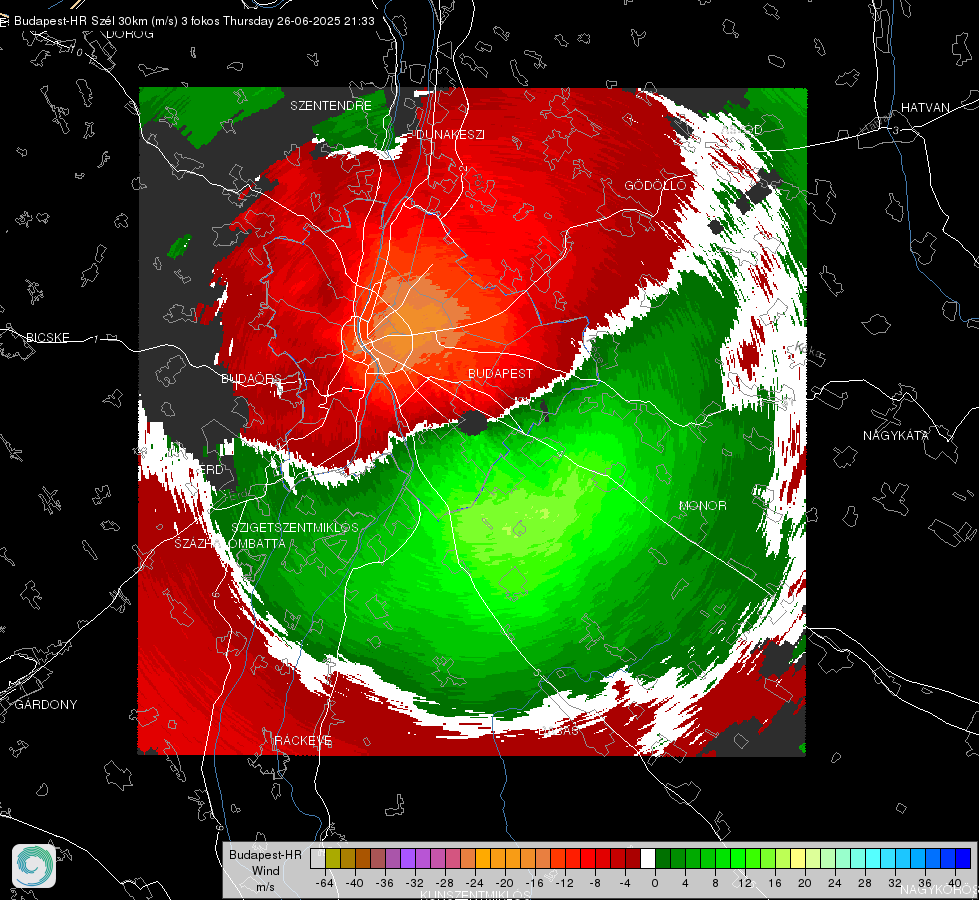
Task: Click the BUDAÖRS town label
Action: 251,378
